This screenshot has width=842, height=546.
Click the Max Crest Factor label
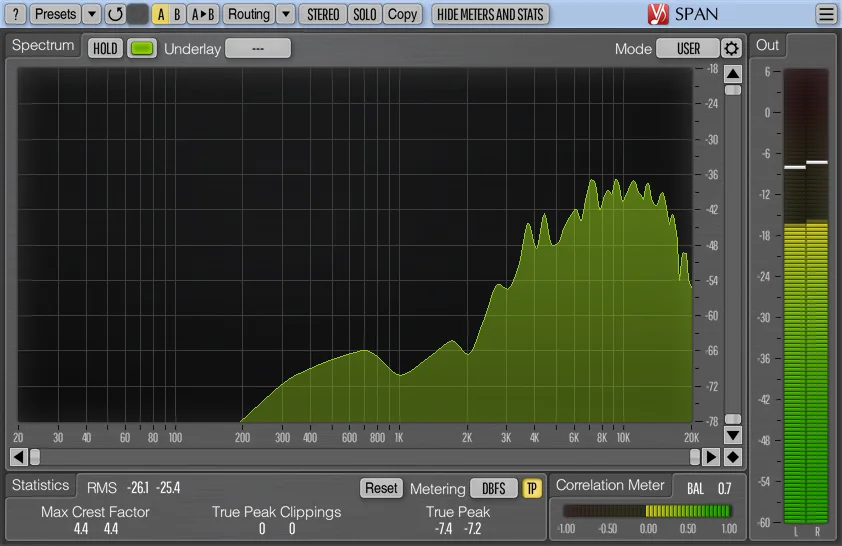(x=95, y=512)
